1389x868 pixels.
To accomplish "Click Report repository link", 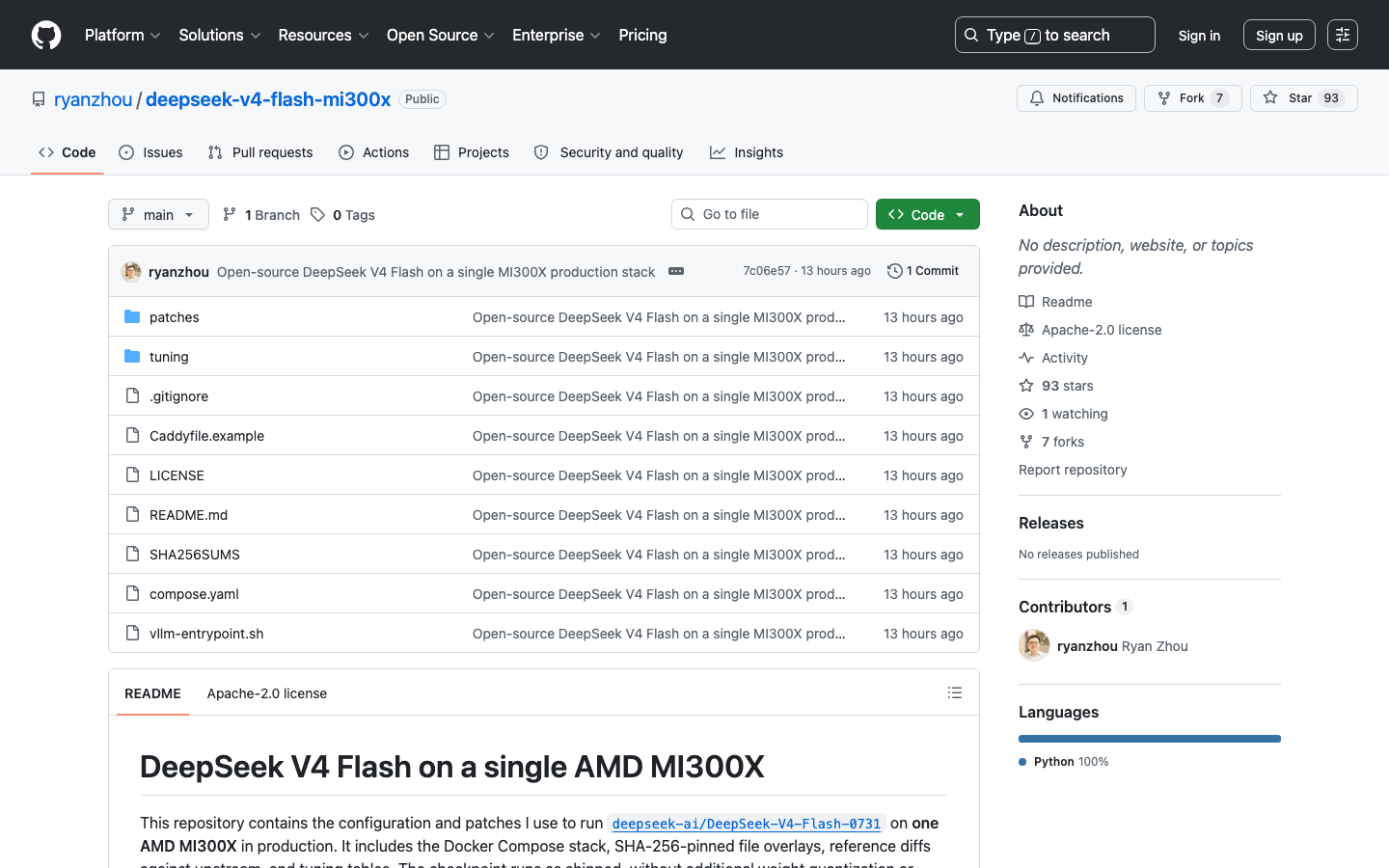I will (x=1073, y=470).
